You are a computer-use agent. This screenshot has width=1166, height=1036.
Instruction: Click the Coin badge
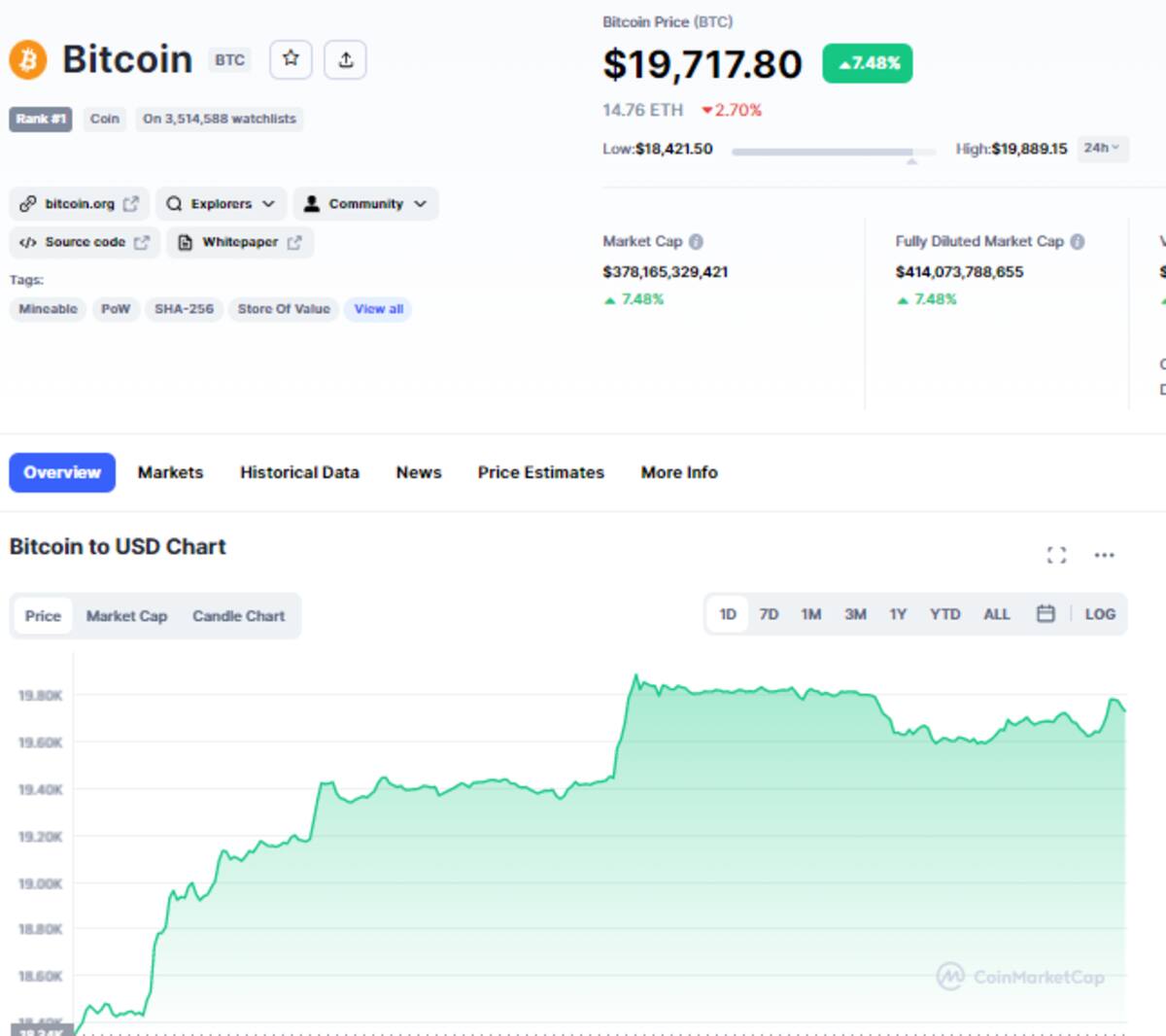[104, 119]
